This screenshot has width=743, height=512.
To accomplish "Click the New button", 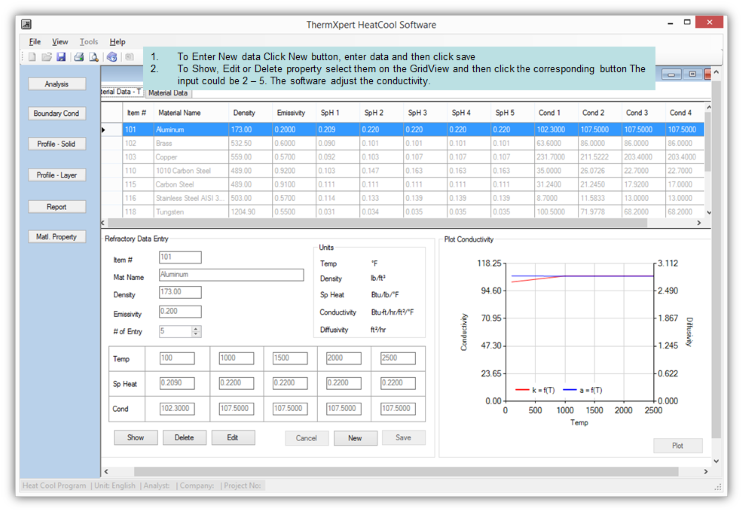I will [x=355, y=438].
